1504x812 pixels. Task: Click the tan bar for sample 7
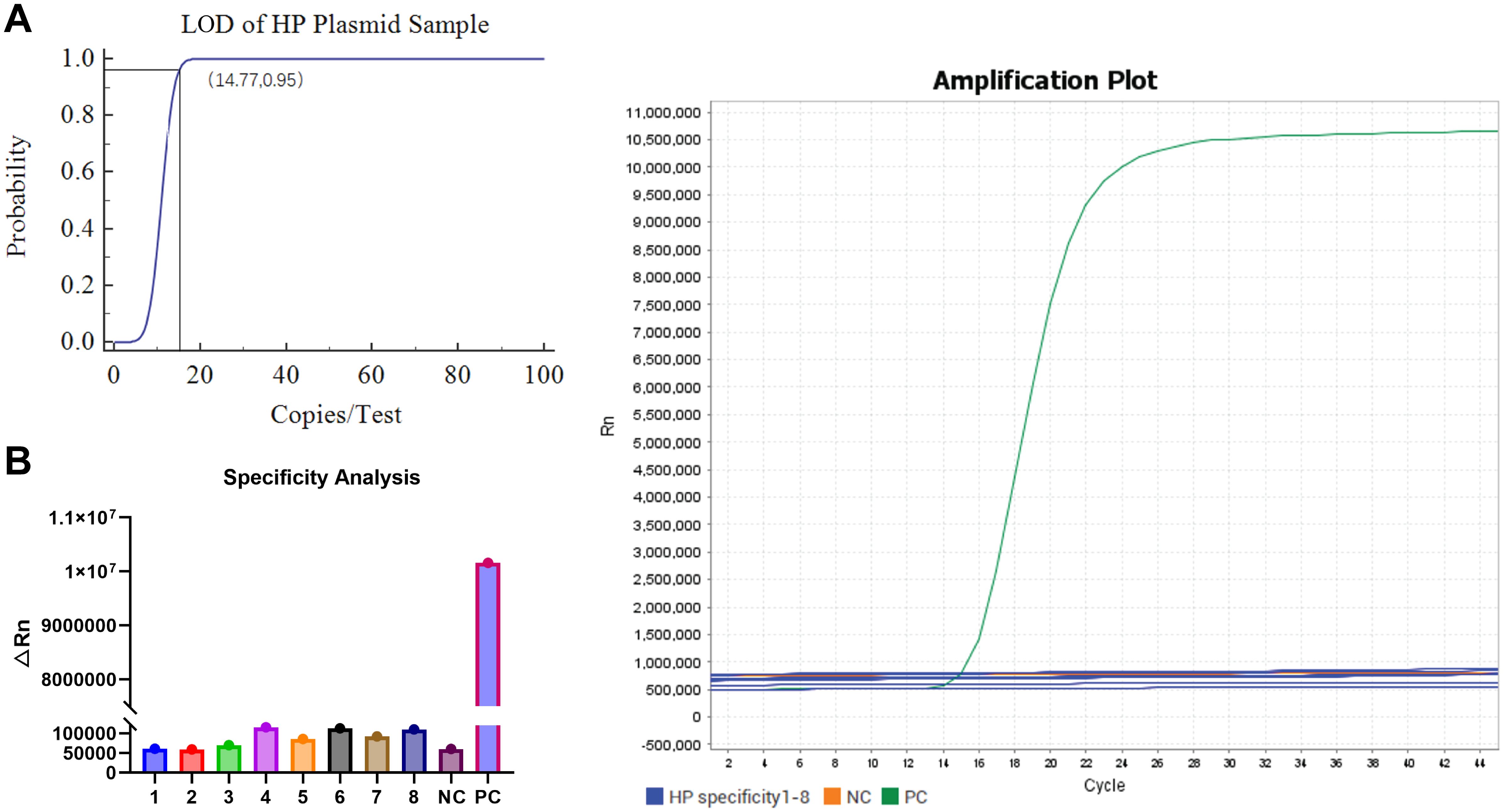pyautogui.click(x=377, y=754)
